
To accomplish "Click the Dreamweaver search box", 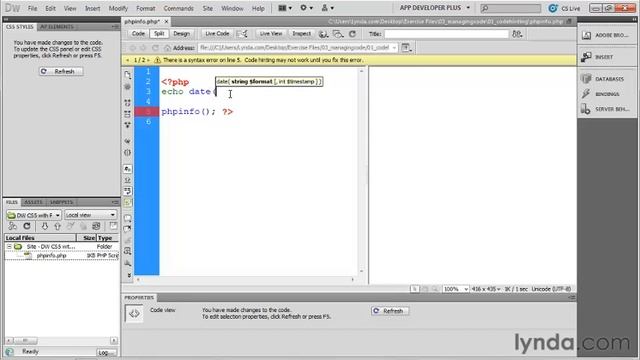I will coord(510,8).
